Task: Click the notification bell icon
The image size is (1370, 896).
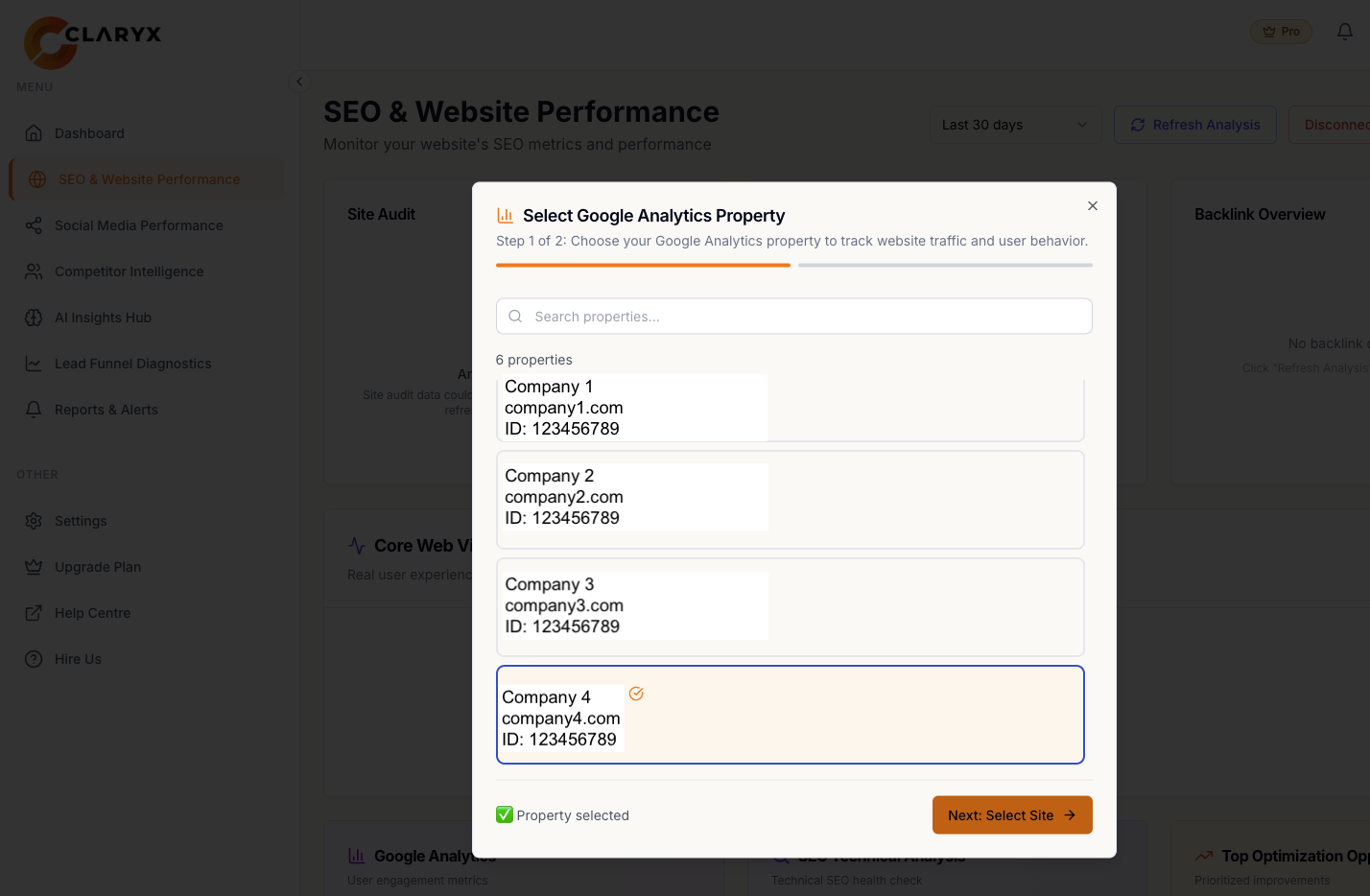Action: tap(1344, 32)
